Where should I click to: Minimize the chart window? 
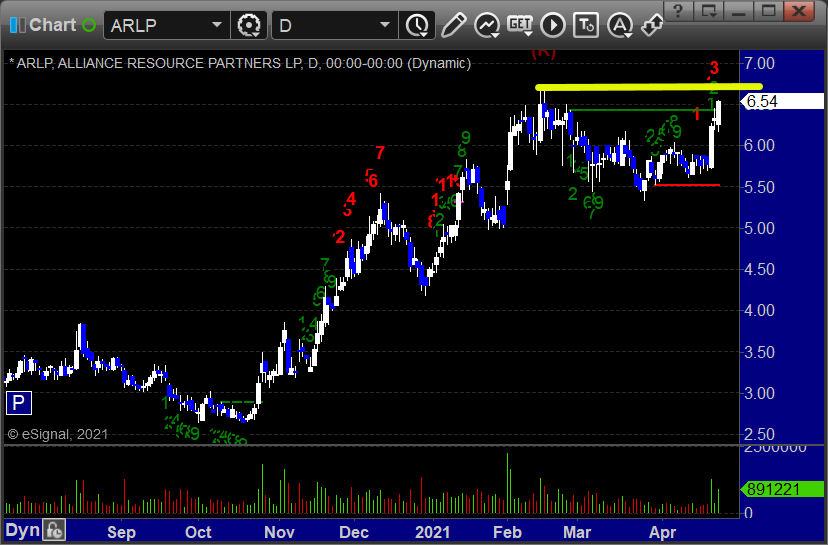(738, 10)
